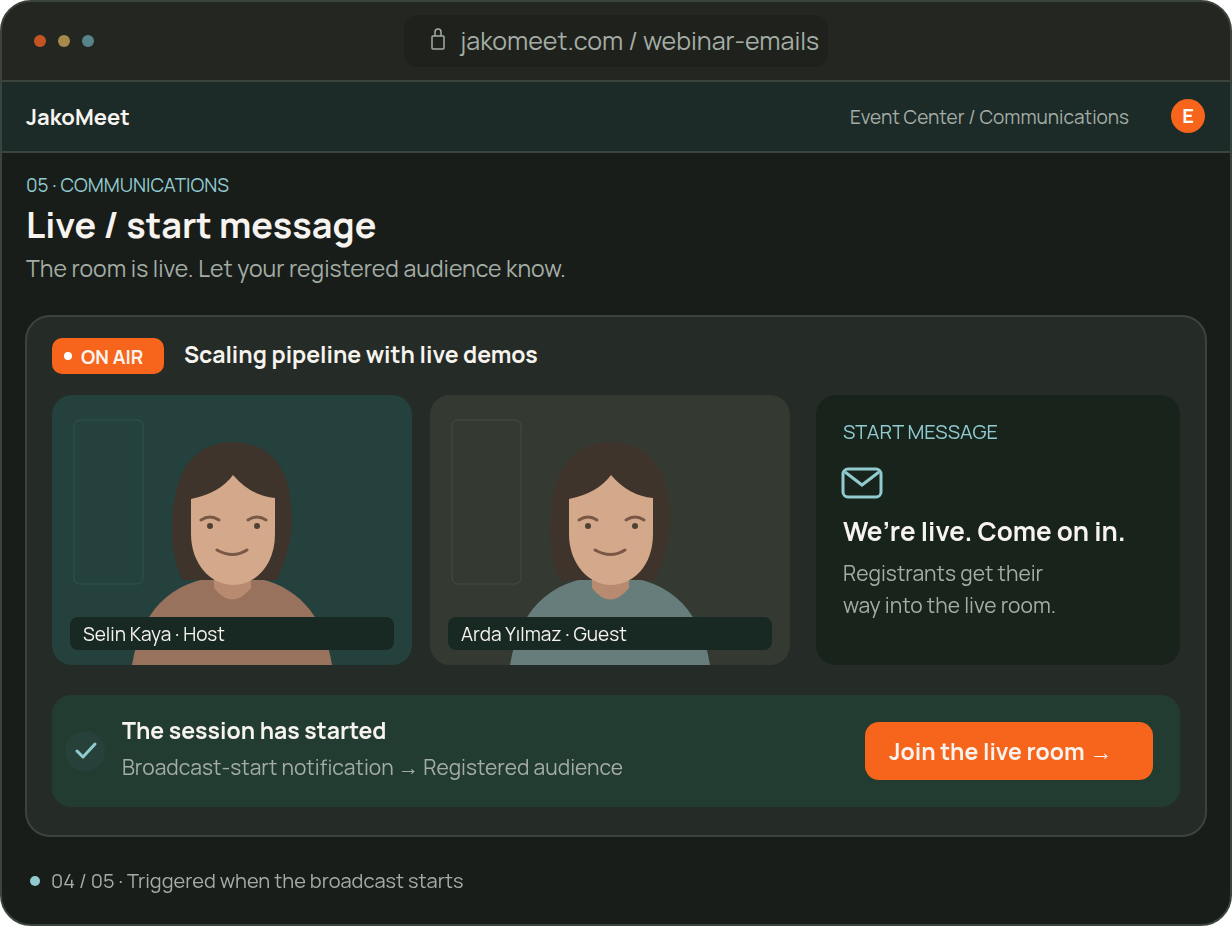Click the 'Scaling pipeline with live demos' title
Viewport: 1232px width, 926px height.
361,355
